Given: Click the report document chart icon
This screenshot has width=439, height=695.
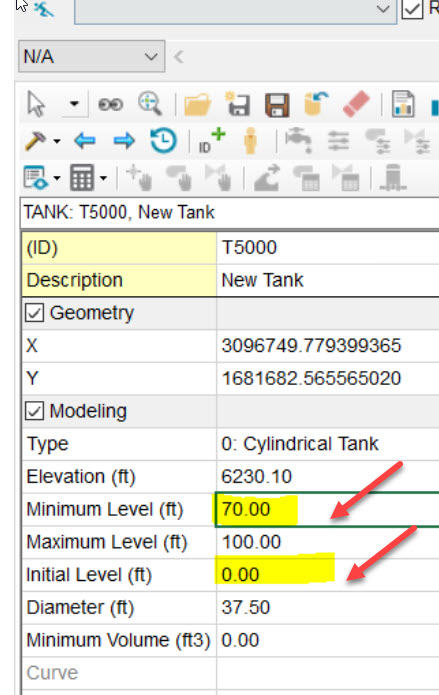Looking at the screenshot, I should click(403, 104).
